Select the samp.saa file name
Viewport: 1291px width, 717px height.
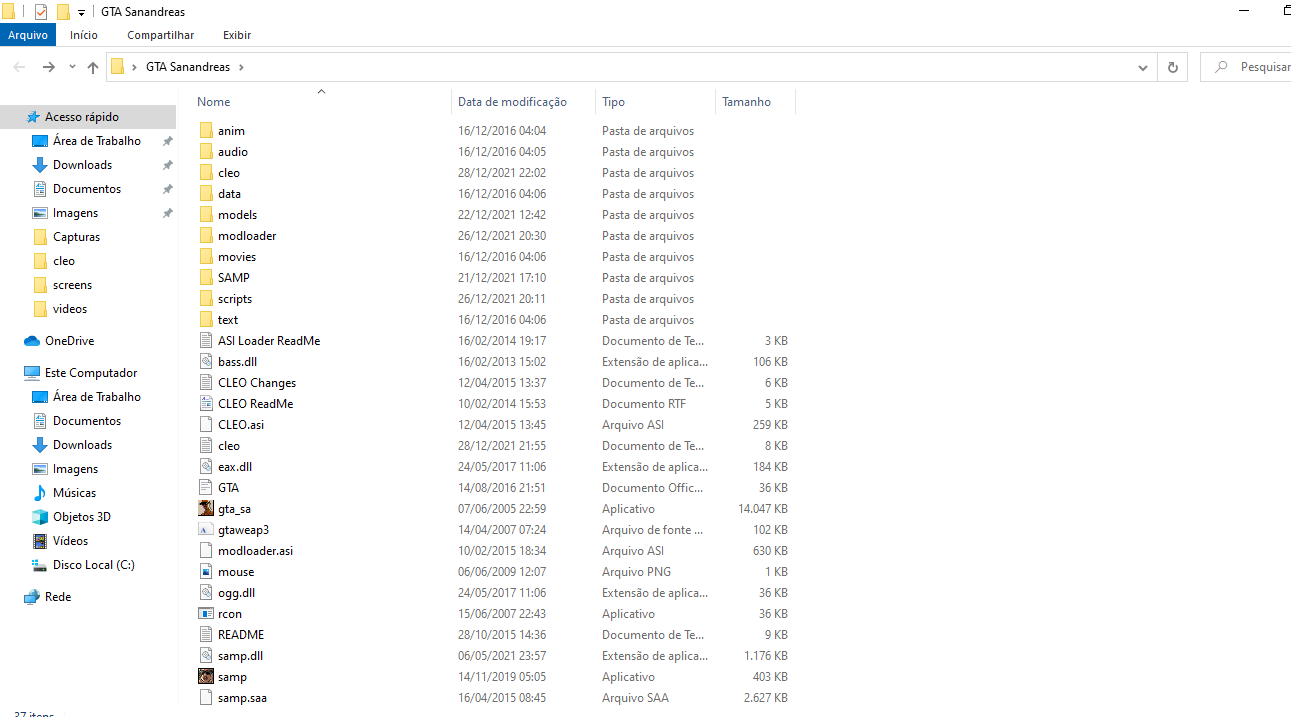click(242, 698)
